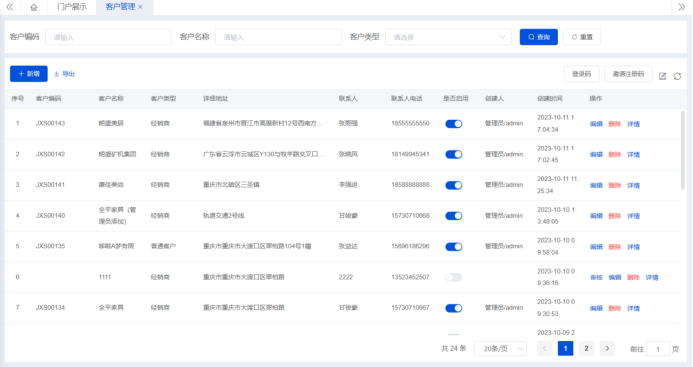Click 编辑 for row JXS00141
The height and width of the screenshot is (367, 693).
tap(596, 186)
